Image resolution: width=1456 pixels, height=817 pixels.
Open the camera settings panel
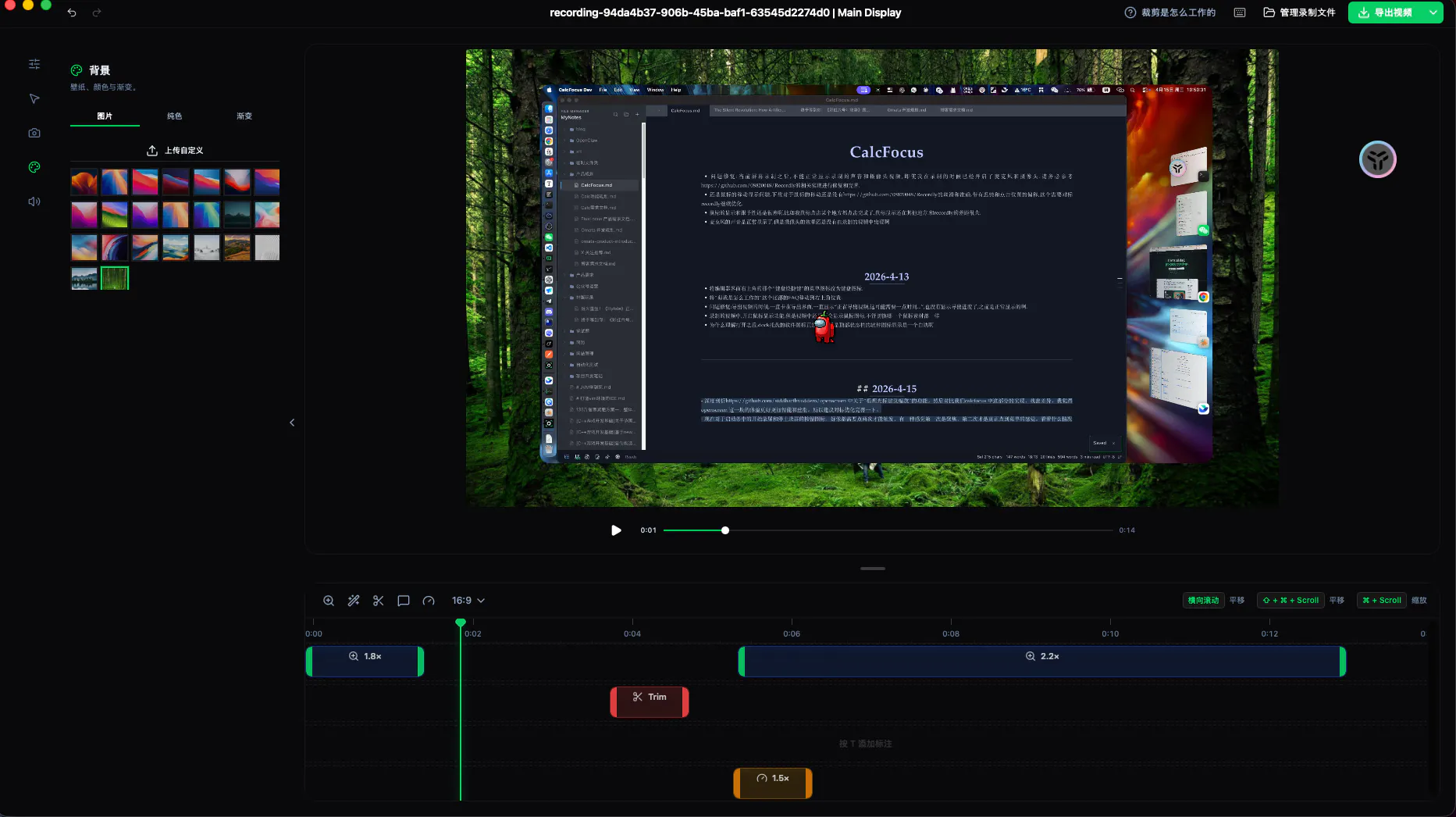tap(34, 133)
